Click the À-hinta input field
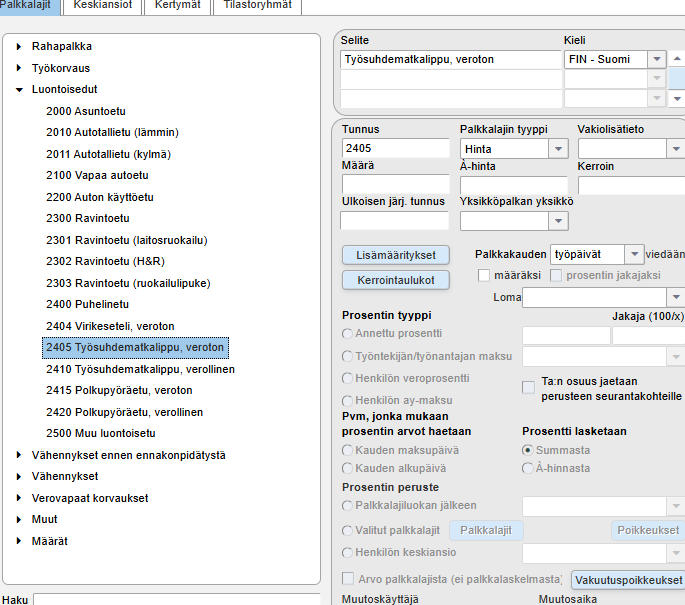Viewport: 685px width, 605px height. [514, 185]
